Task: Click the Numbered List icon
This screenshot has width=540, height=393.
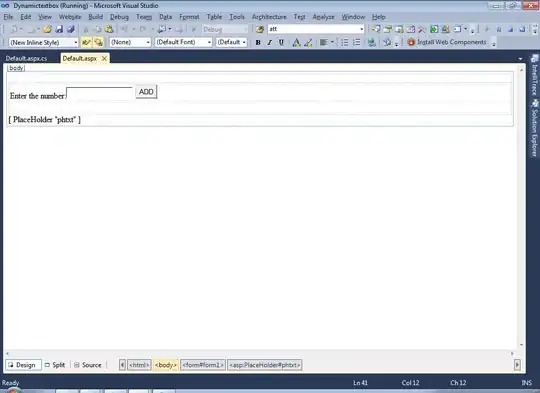Action: tap(356, 42)
